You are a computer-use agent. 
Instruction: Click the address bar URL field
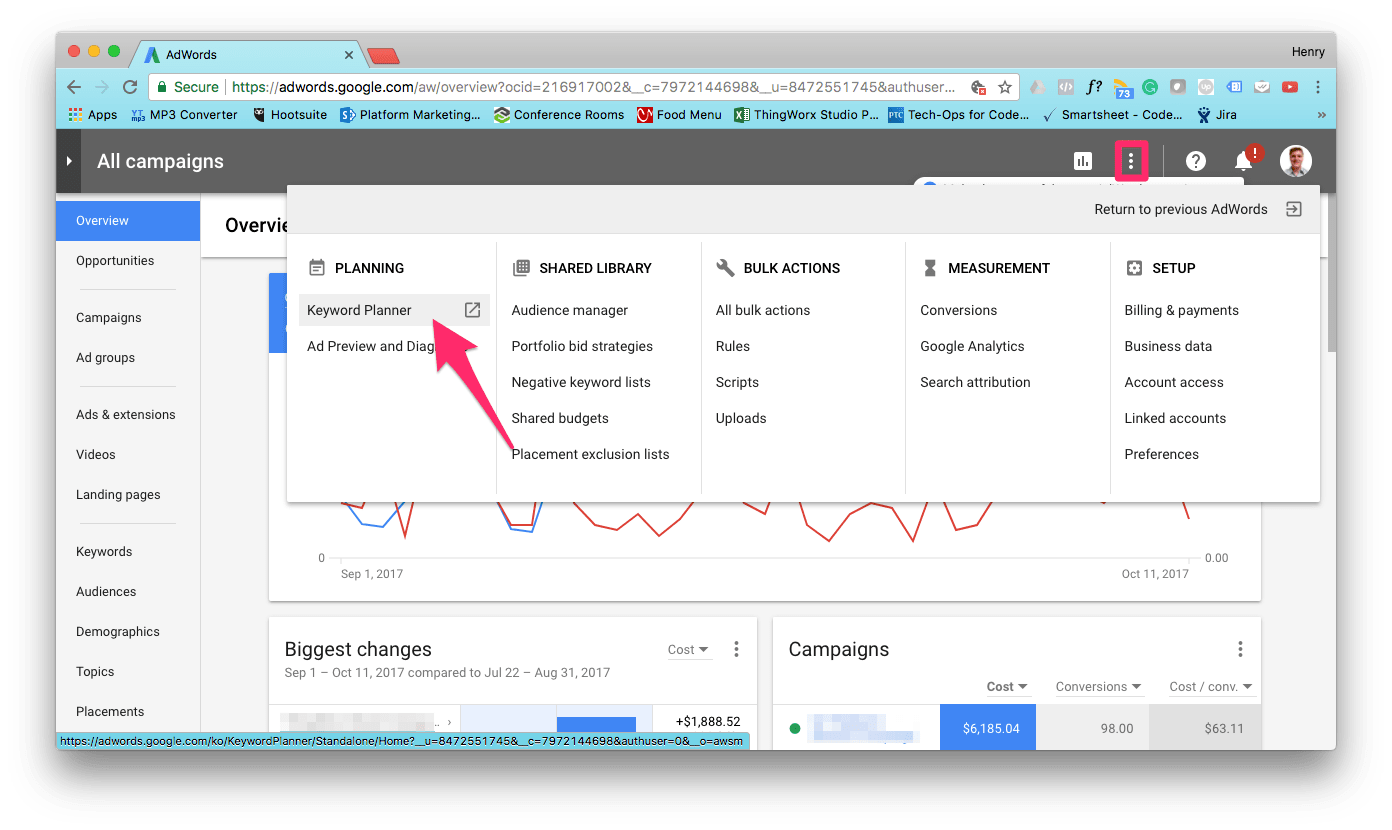click(595, 87)
